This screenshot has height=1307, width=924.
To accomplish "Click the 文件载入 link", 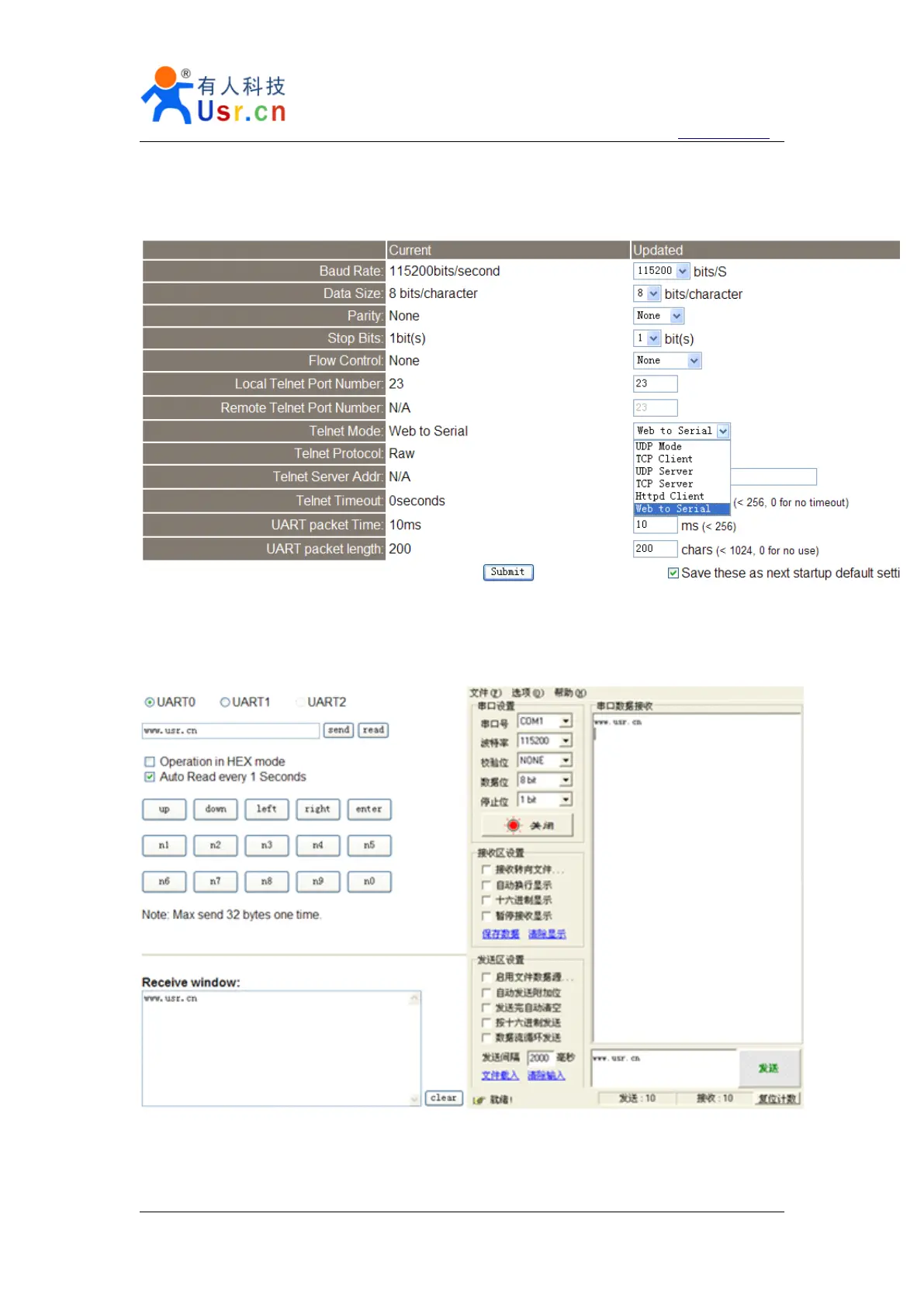I will tap(500, 1076).
